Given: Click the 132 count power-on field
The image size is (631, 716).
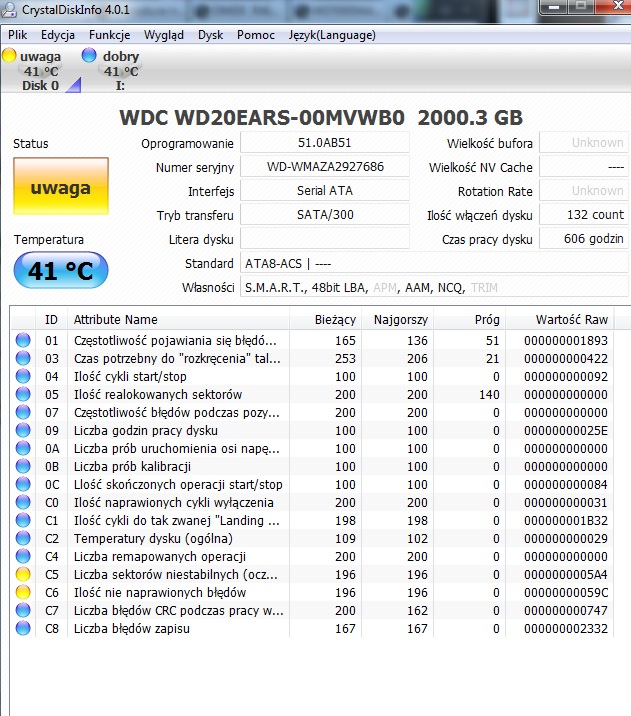Looking at the screenshot, I should (584, 215).
